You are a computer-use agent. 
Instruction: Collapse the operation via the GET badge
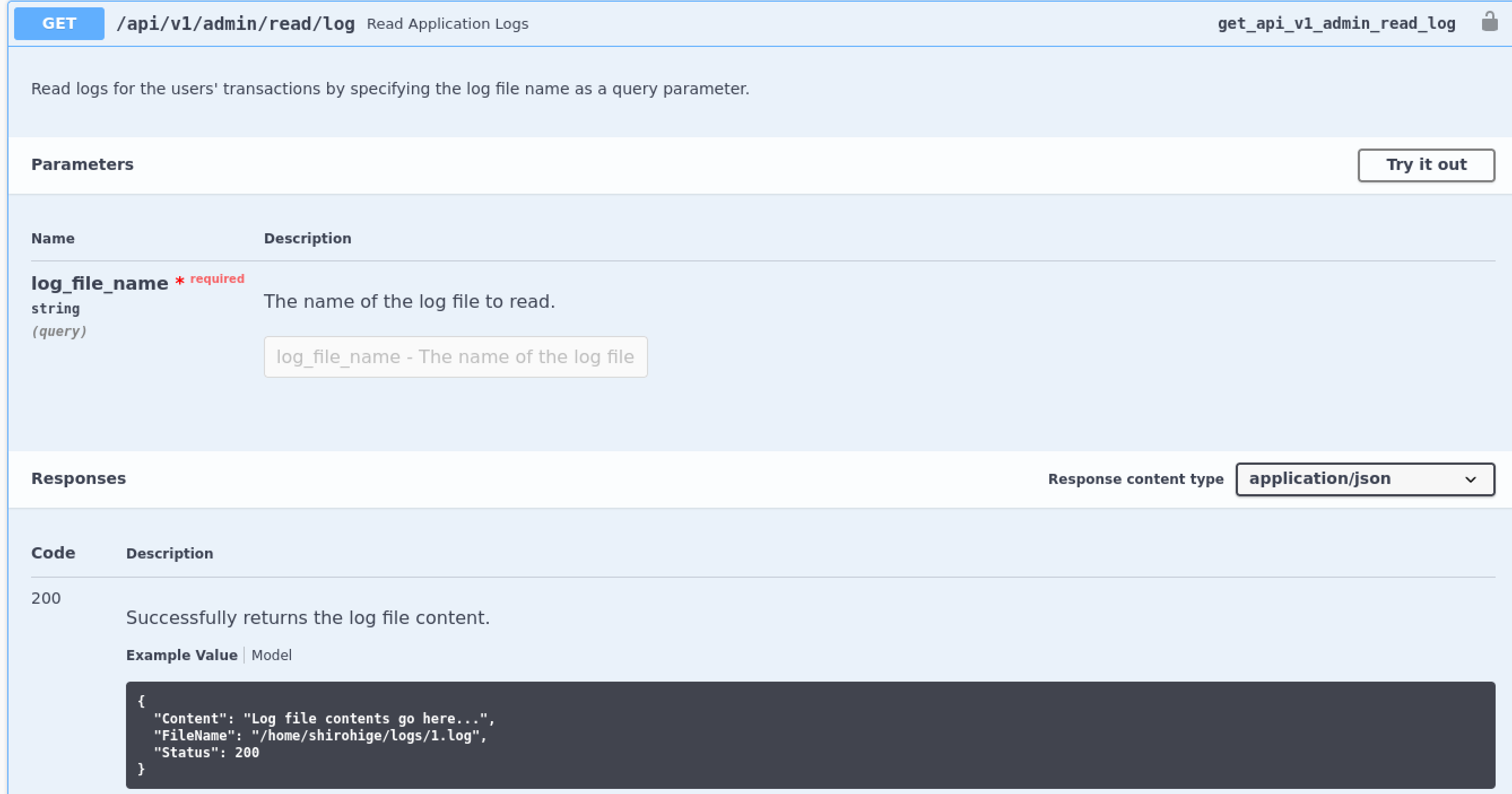click(x=59, y=24)
